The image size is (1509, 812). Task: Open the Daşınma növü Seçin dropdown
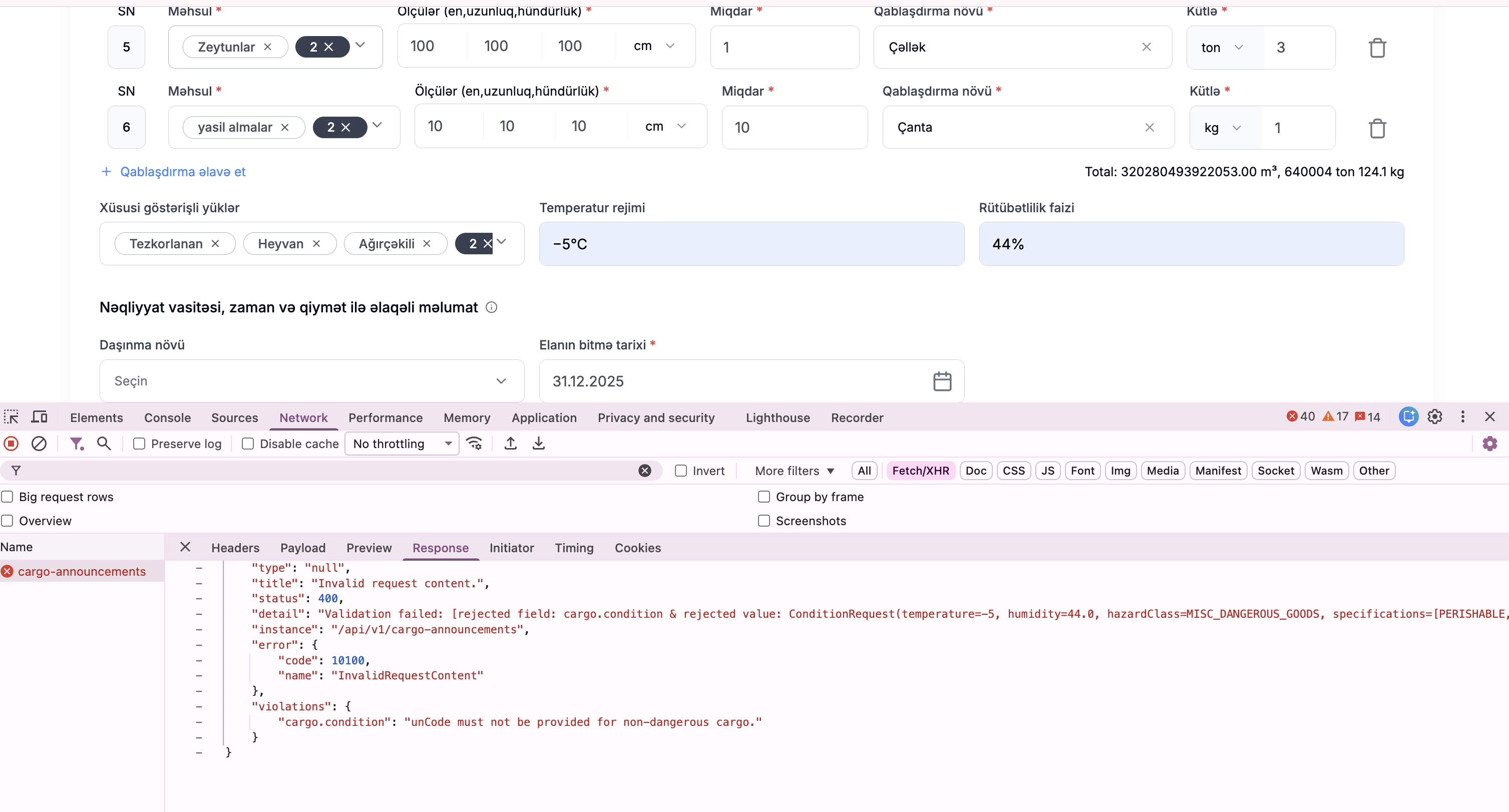pos(311,381)
